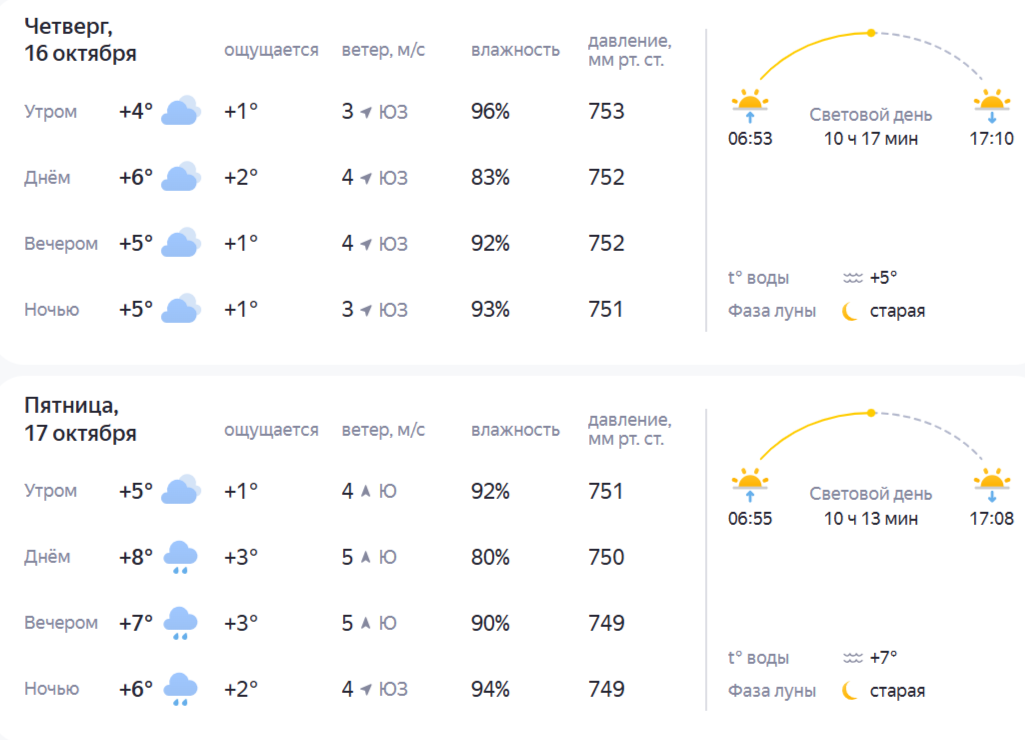Click Friday sunset icon above 17:08
The height and width of the screenshot is (740, 1025).
(991, 485)
